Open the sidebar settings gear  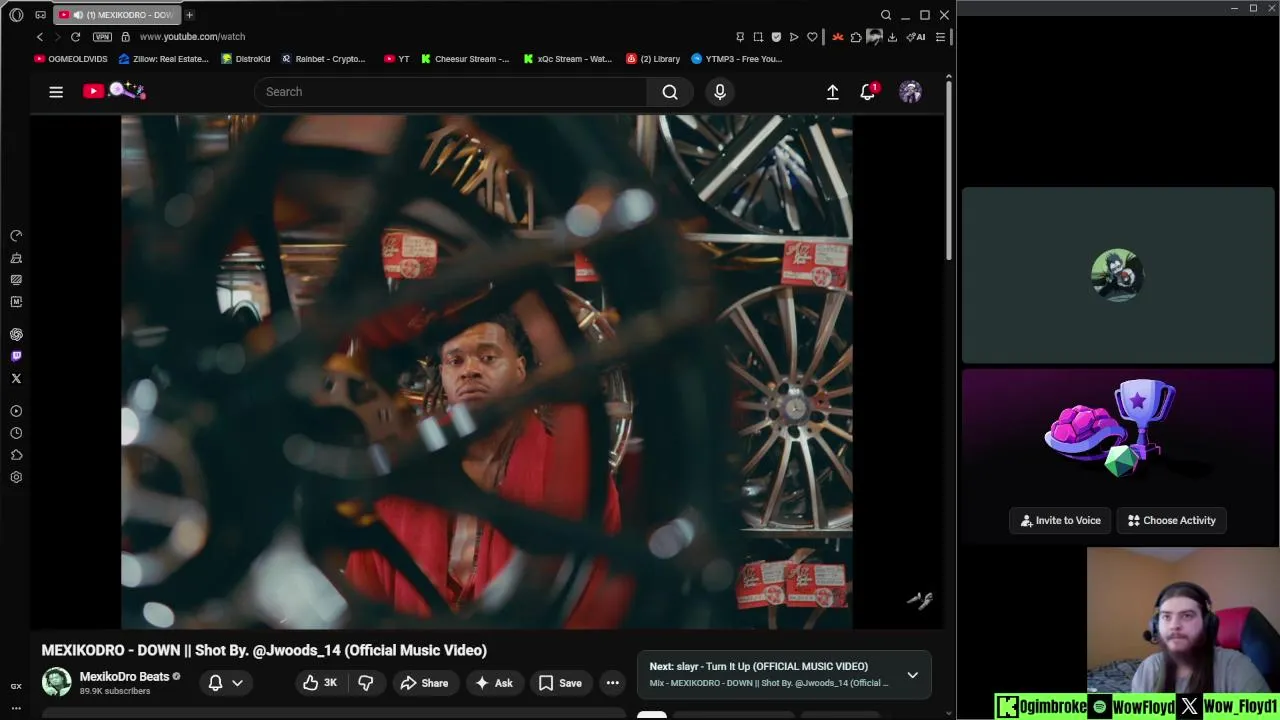pos(16,477)
